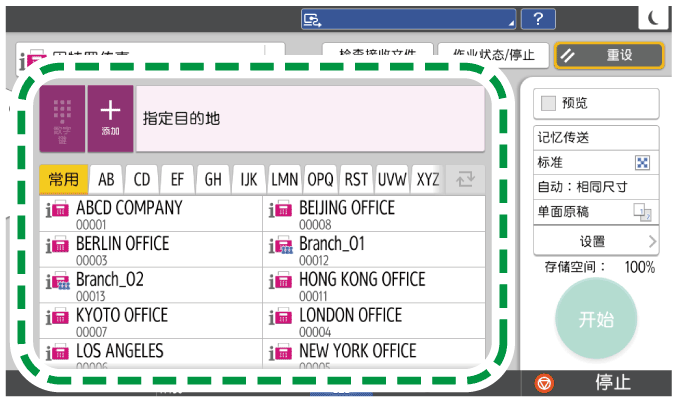
Task: Tap the 单面原稿 original sides icon
Action: pyautogui.click(x=642, y=211)
